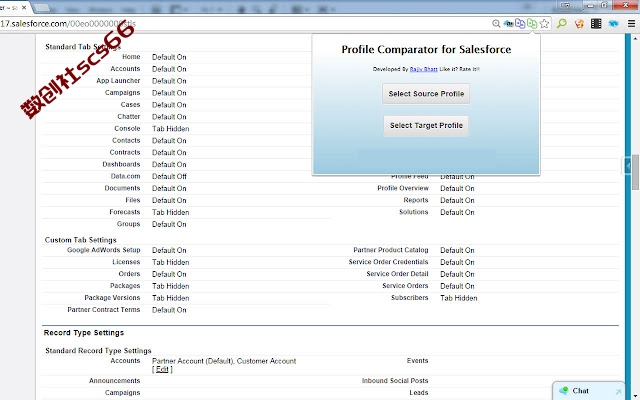
Task: Click the "App Launcher" row label
Action: pos(118,80)
